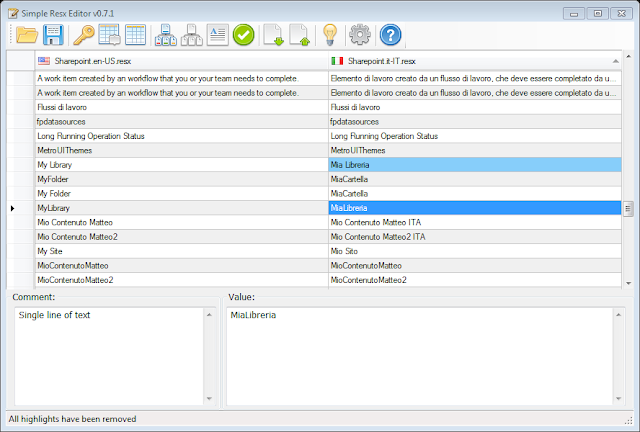Click the page with green down arrow

coord(273,35)
